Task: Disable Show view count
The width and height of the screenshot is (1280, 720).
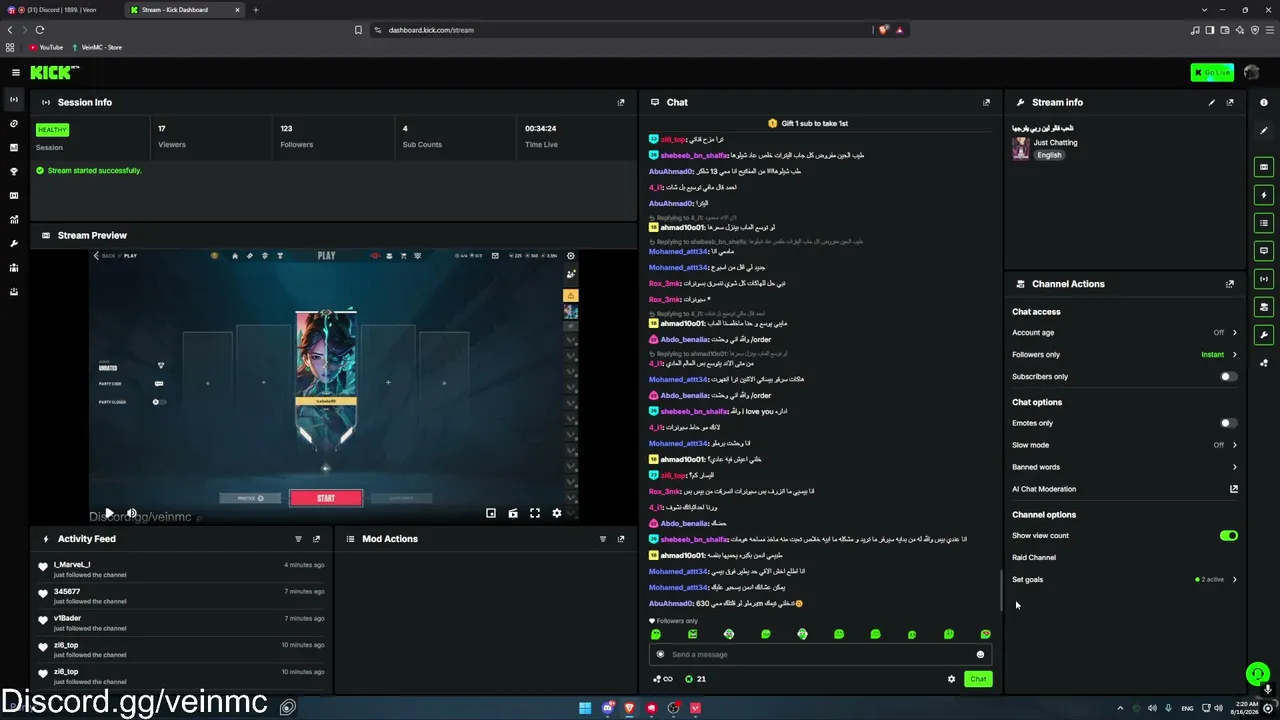Action: pyautogui.click(x=1228, y=536)
